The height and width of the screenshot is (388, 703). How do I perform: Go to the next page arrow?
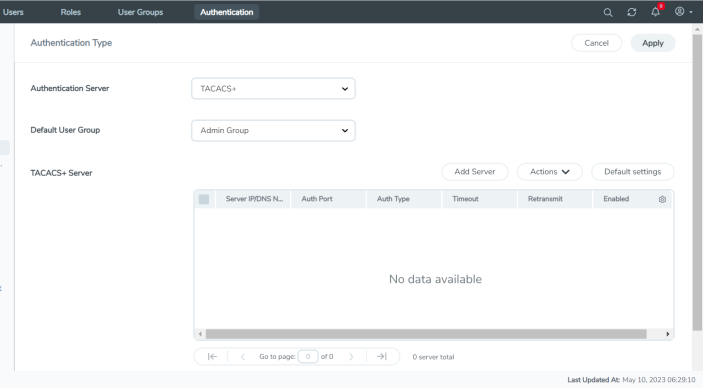pyautogui.click(x=351, y=357)
